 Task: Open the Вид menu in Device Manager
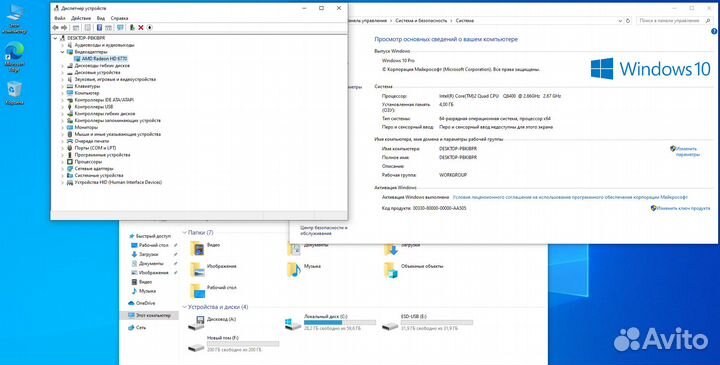(101, 18)
